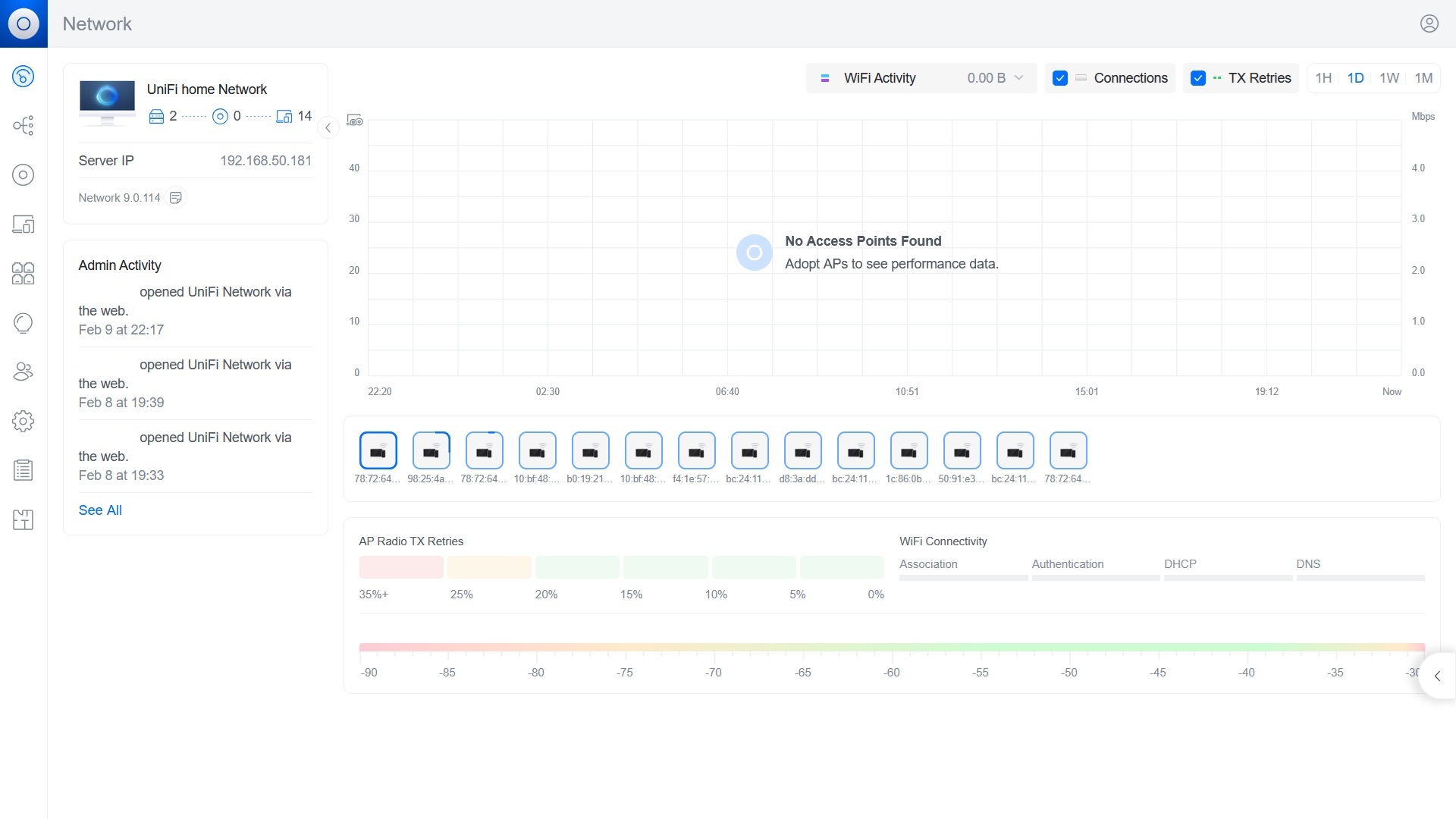This screenshot has width=1456, height=819.
Task: Click the Association connectivity bar
Action: 963,578
